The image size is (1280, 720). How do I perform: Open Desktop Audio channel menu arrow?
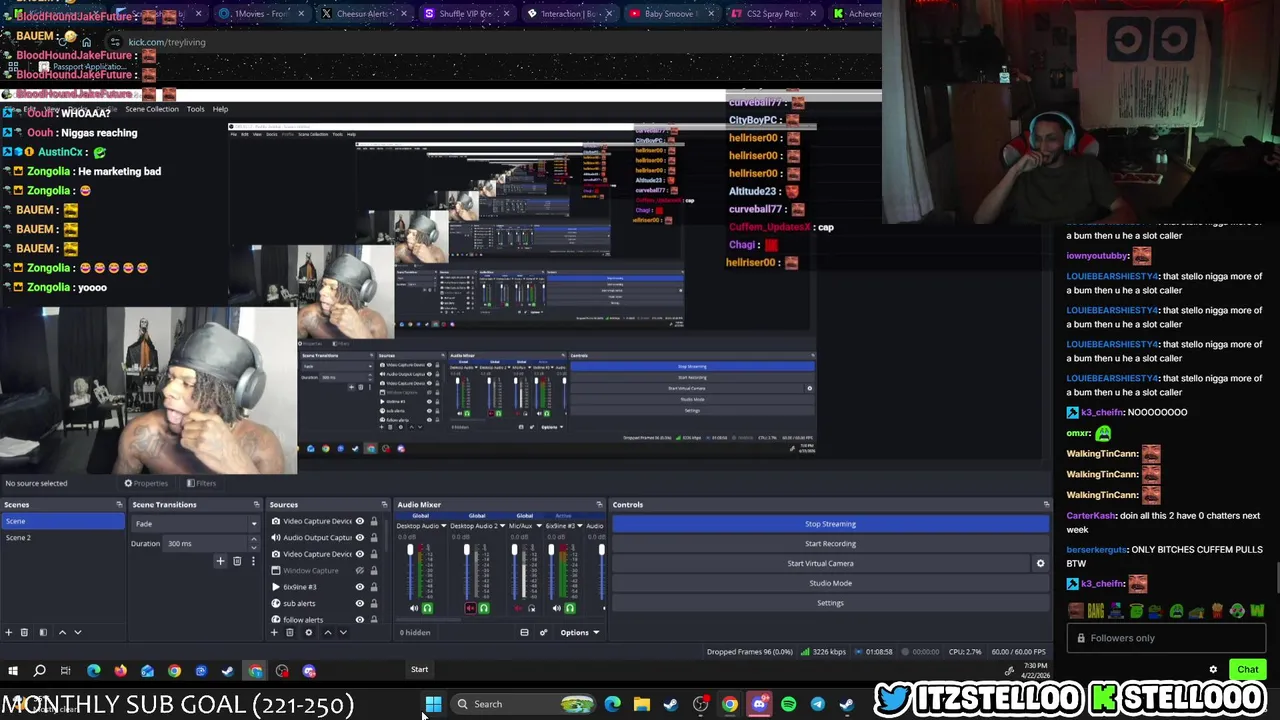tap(443, 526)
